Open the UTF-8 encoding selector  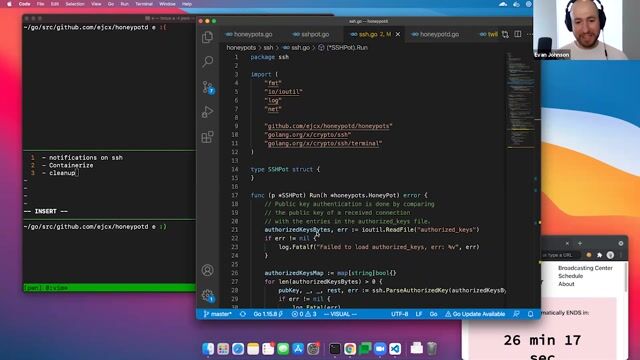click(400, 314)
